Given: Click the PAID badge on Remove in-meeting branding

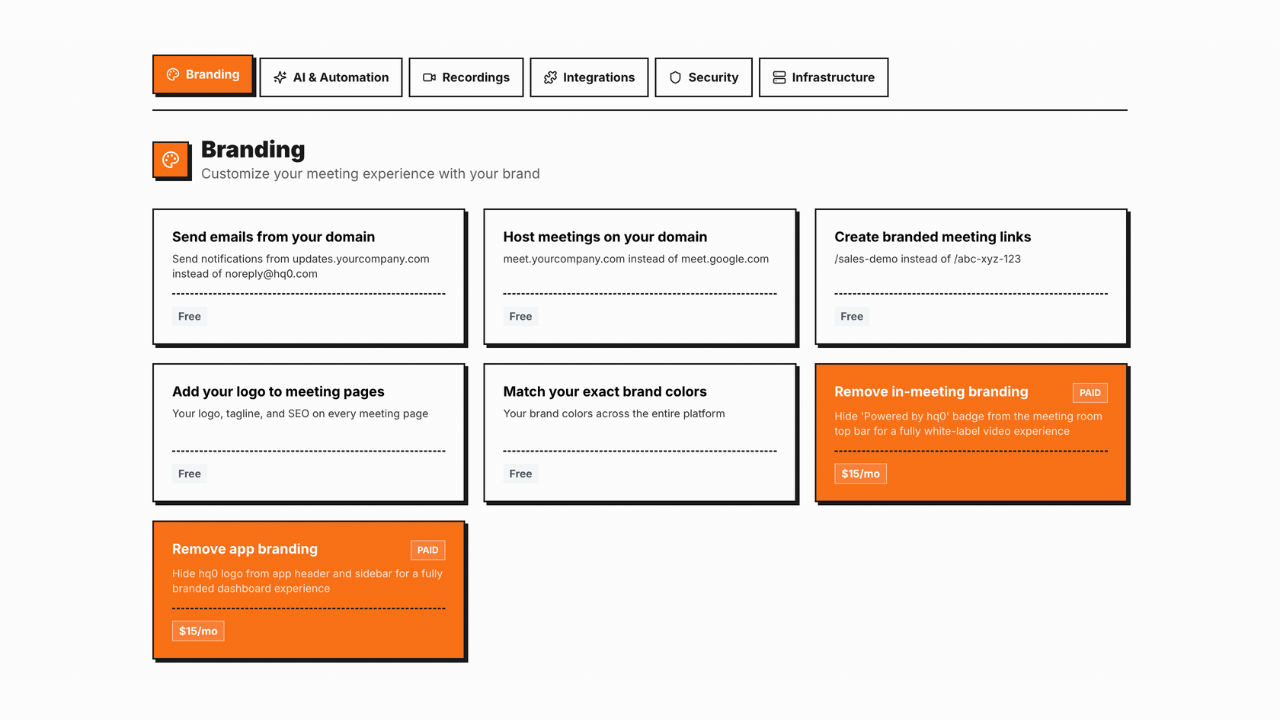Looking at the screenshot, I should pyautogui.click(x=1089, y=393).
